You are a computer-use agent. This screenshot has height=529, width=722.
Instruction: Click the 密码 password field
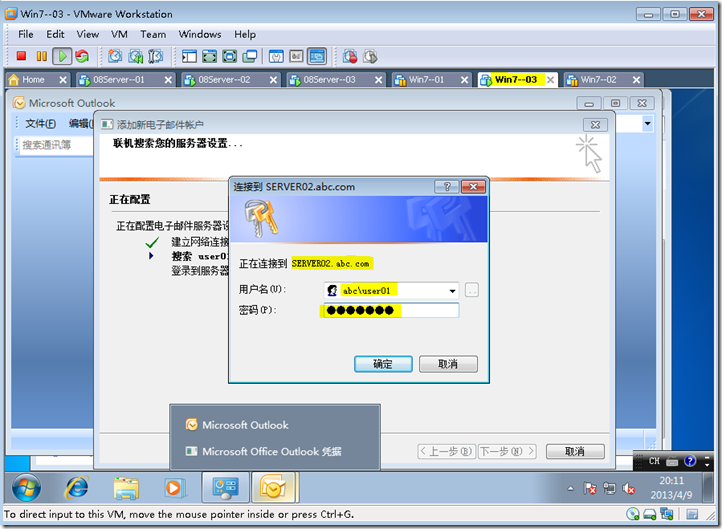point(390,310)
